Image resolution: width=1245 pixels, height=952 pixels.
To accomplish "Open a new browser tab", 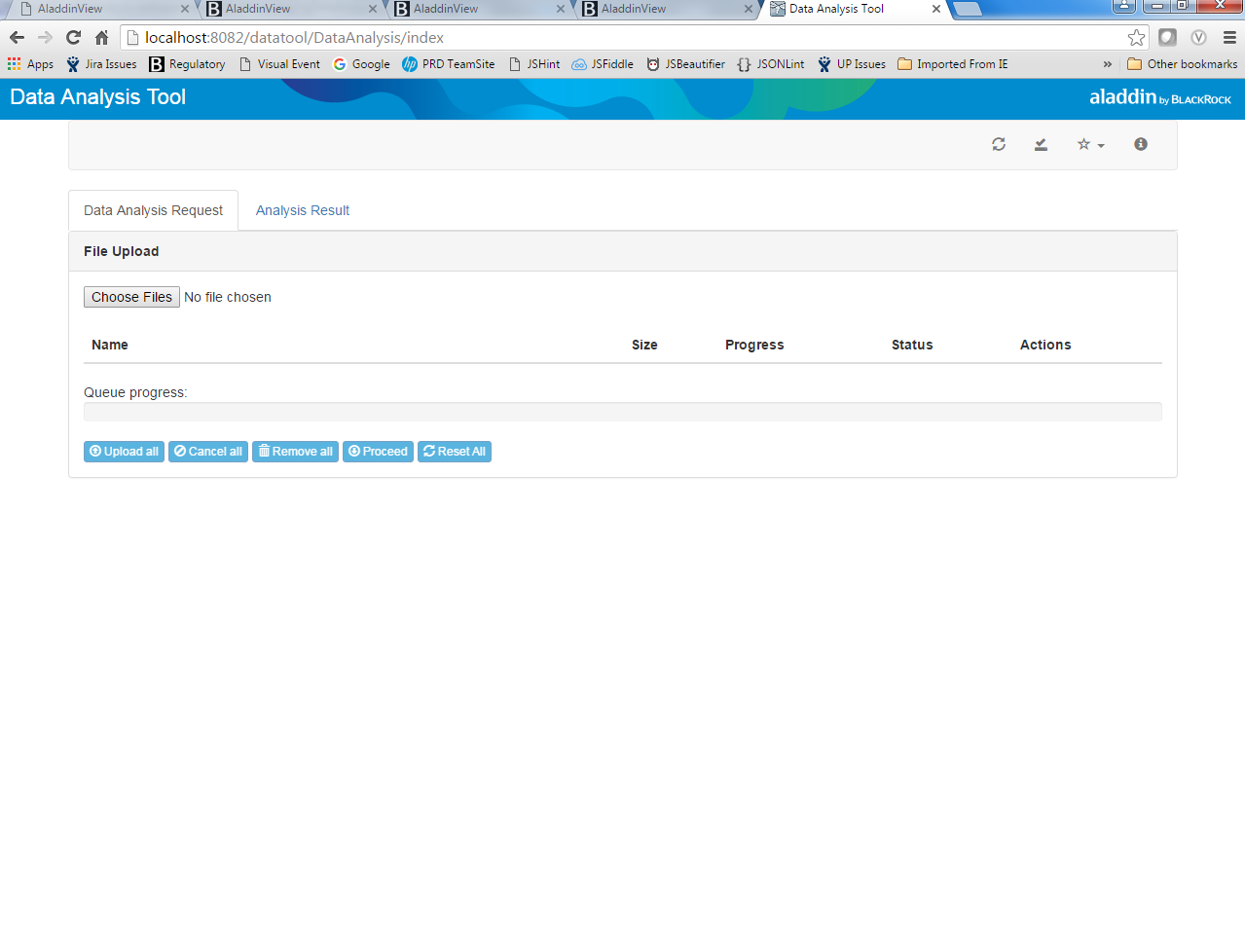I will 967,10.
